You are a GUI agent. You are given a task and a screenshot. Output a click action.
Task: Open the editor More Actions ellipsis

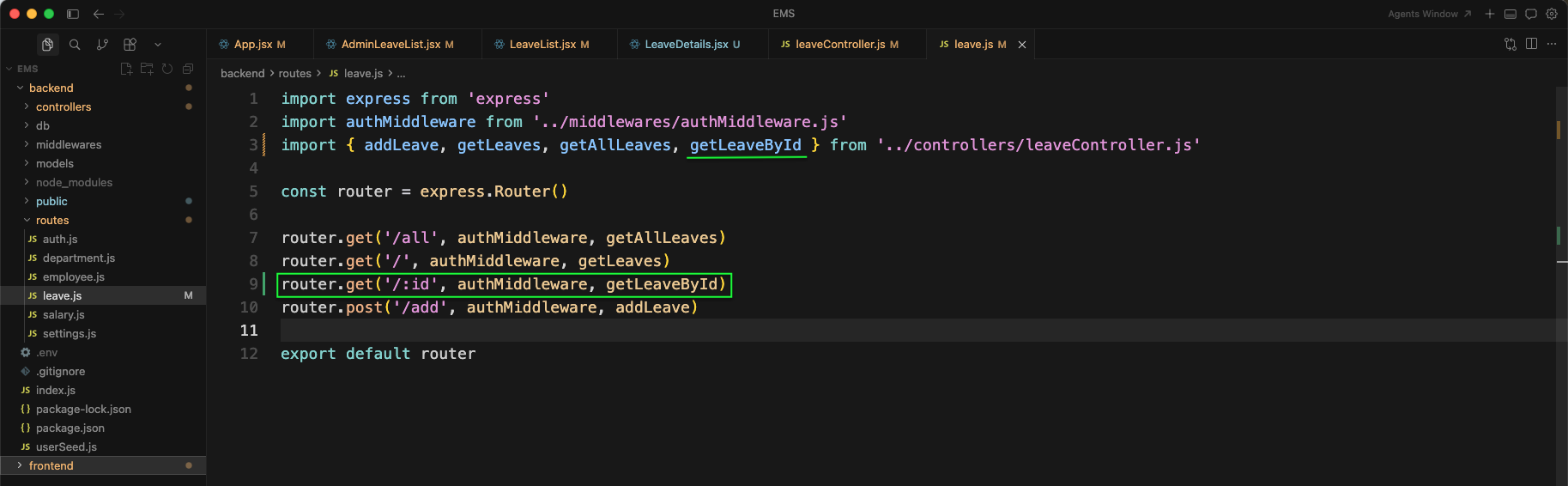[x=1552, y=44]
